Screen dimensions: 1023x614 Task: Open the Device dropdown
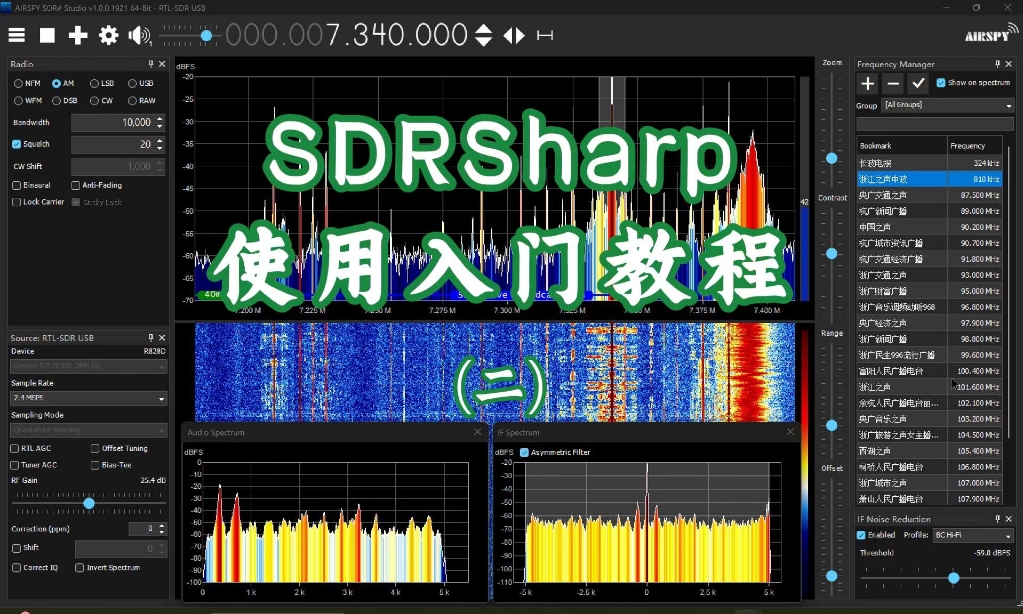tap(89, 366)
